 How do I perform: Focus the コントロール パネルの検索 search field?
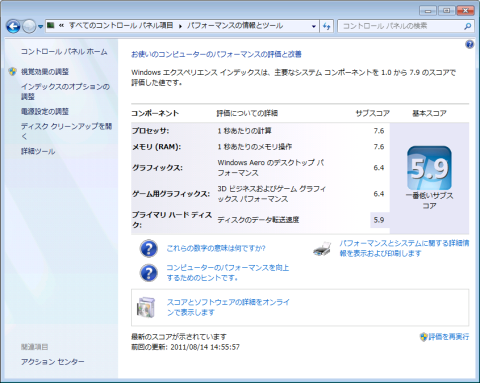click(400, 26)
